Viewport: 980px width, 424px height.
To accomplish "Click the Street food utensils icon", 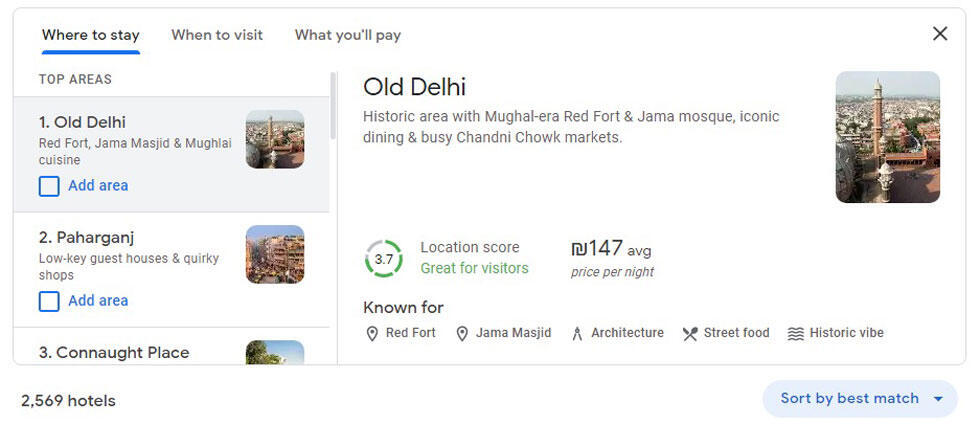I will click(x=690, y=334).
